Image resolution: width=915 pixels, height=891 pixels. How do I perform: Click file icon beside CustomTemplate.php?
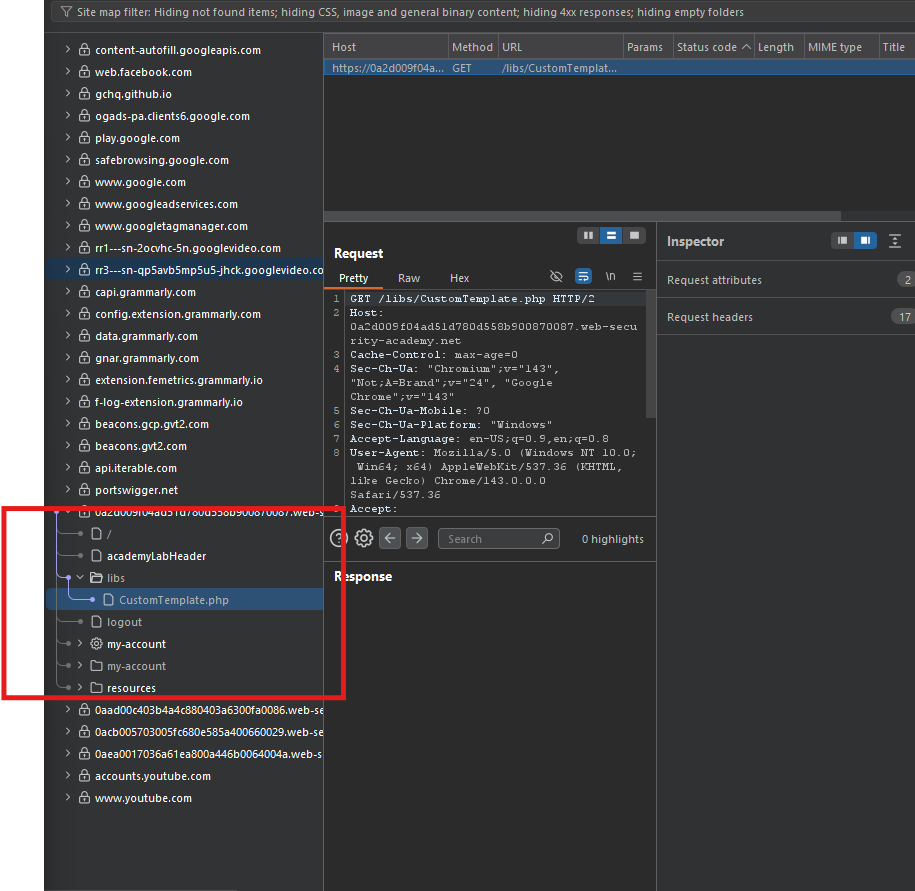click(108, 599)
